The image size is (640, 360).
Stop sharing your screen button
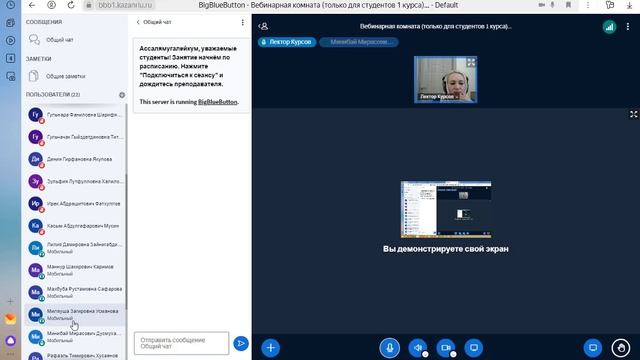click(x=473, y=348)
